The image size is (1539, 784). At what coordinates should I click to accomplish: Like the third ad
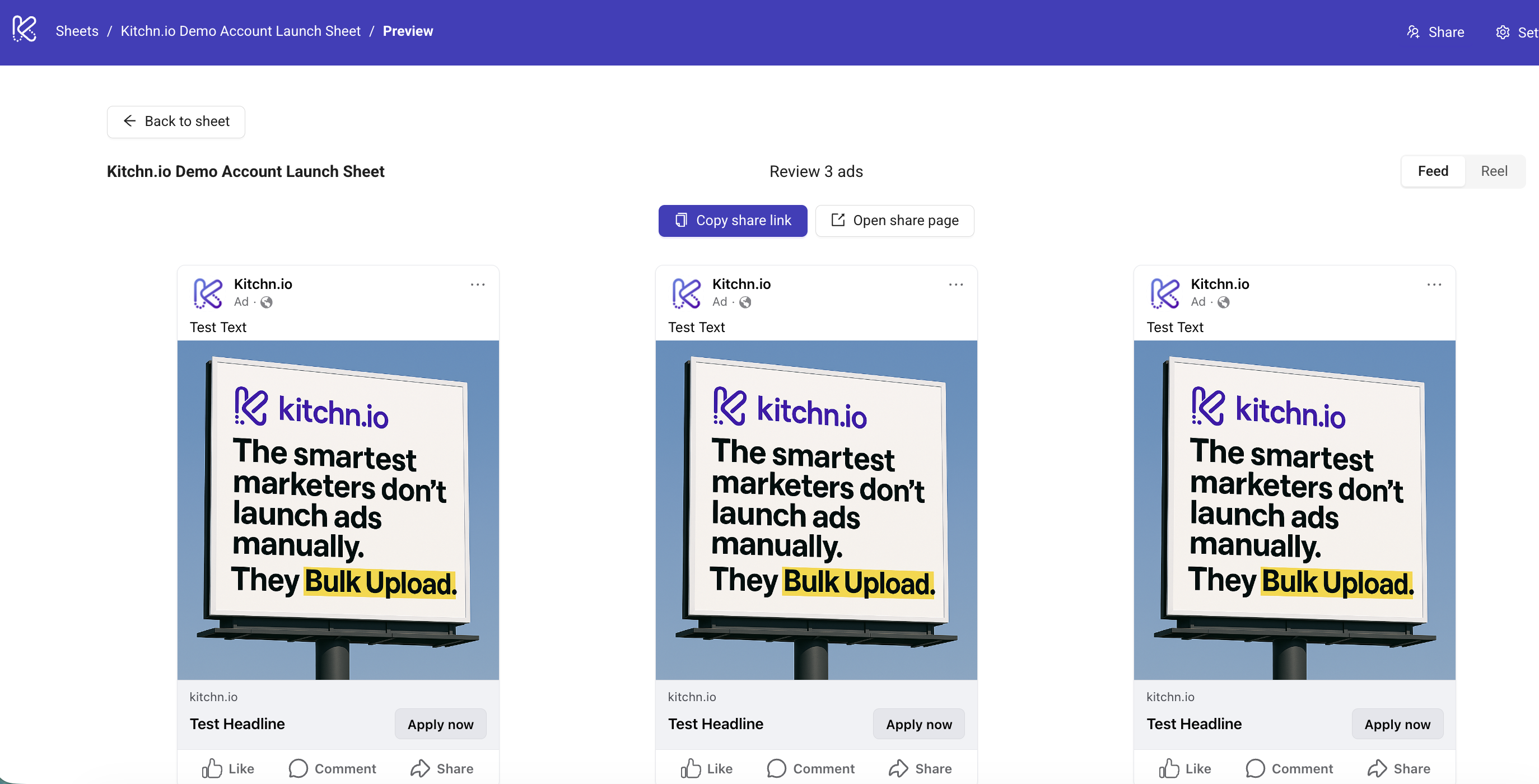tap(1184, 768)
